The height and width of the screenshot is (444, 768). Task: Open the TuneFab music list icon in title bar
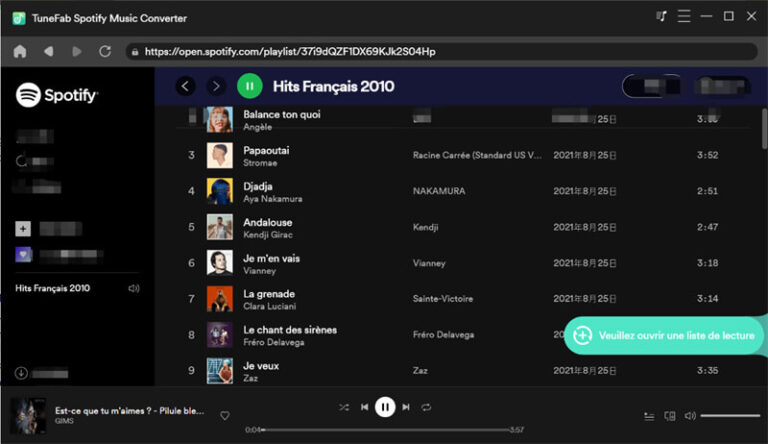661,17
